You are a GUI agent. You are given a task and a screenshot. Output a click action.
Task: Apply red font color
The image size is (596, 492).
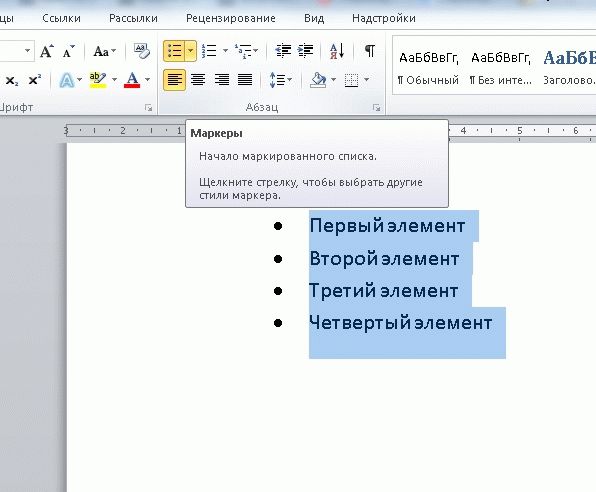[132, 80]
